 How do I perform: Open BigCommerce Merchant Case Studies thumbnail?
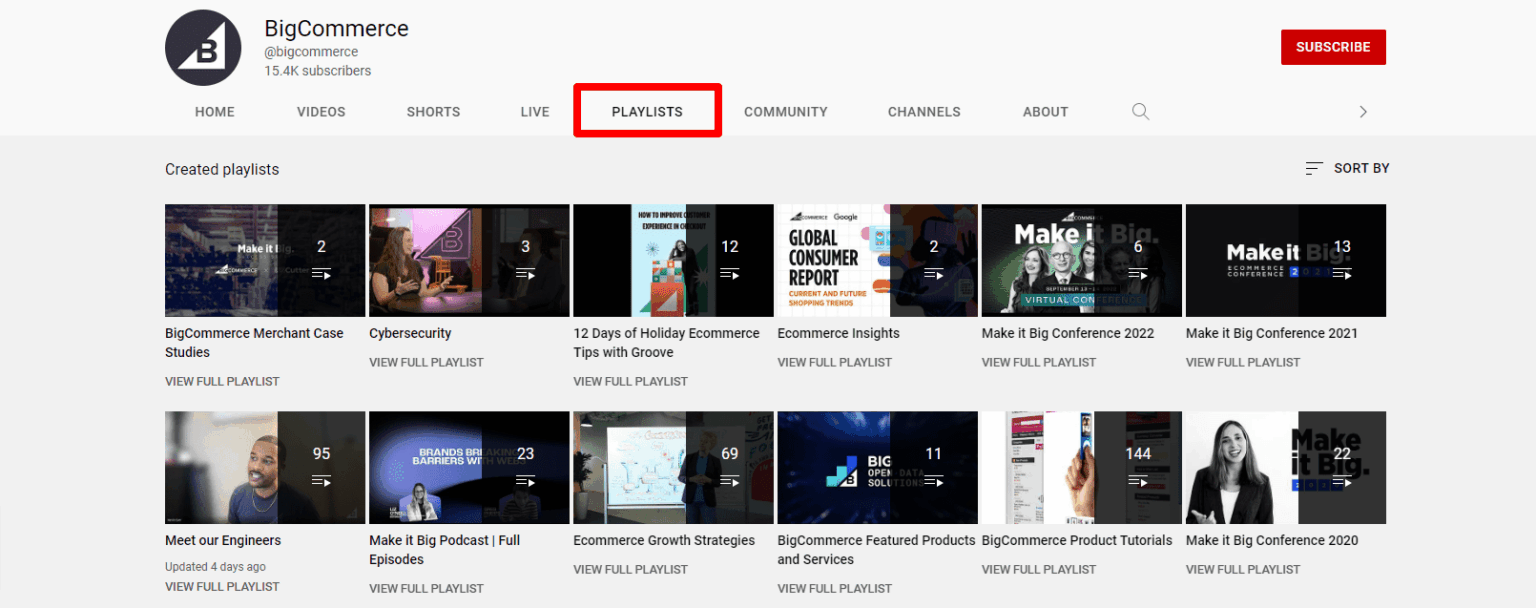pyautogui.click(x=265, y=260)
